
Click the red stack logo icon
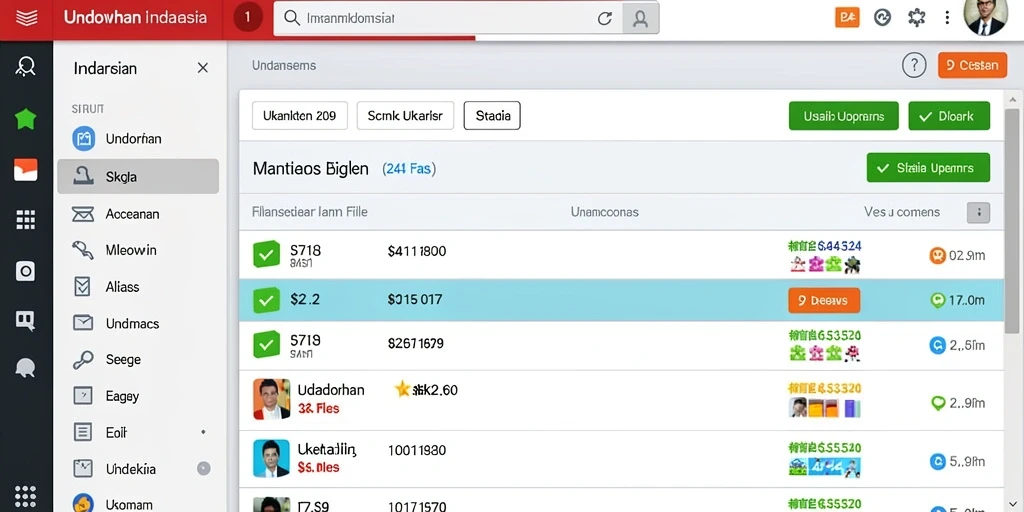pyautogui.click(x=26, y=18)
